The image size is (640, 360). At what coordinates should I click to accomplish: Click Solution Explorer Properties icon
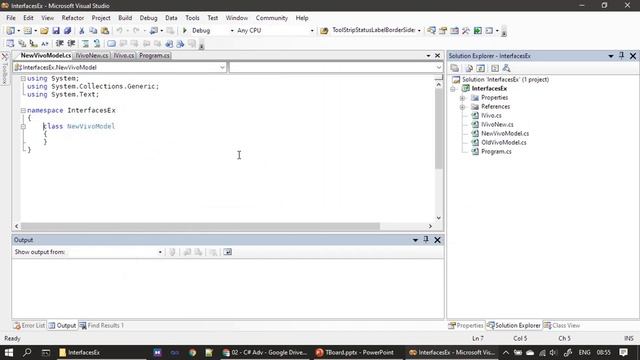coord(454,68)
